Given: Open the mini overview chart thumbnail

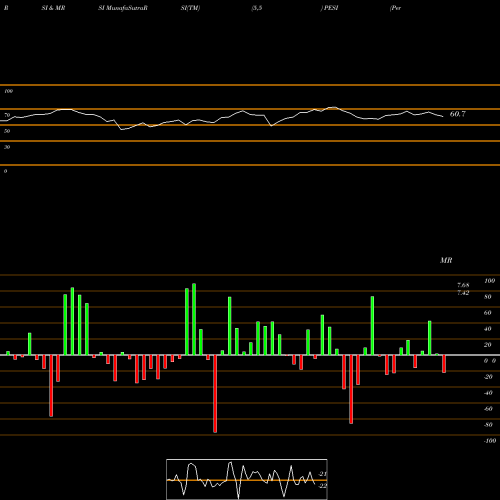Looking at the screenshot, I should [x=247, y=479].
